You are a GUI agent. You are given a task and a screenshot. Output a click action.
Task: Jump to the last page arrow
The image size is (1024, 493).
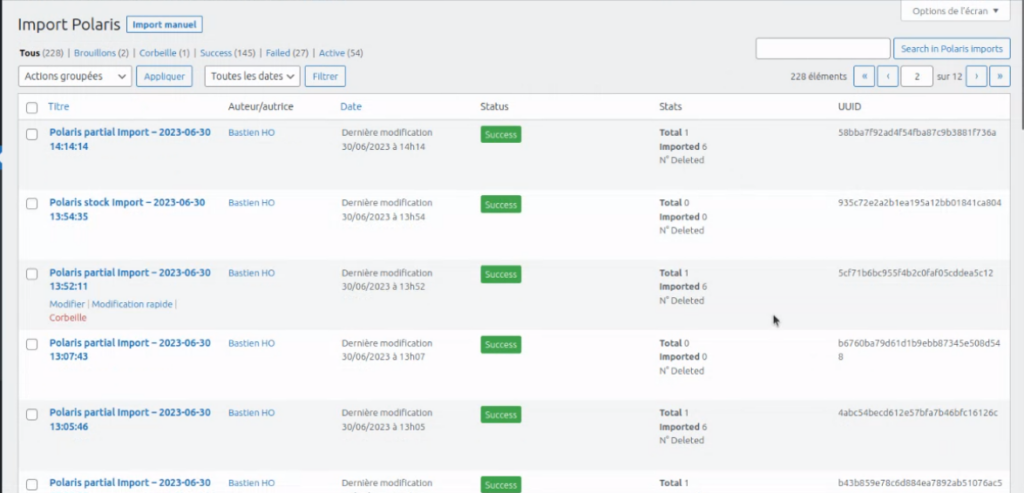tap(999, 76)
